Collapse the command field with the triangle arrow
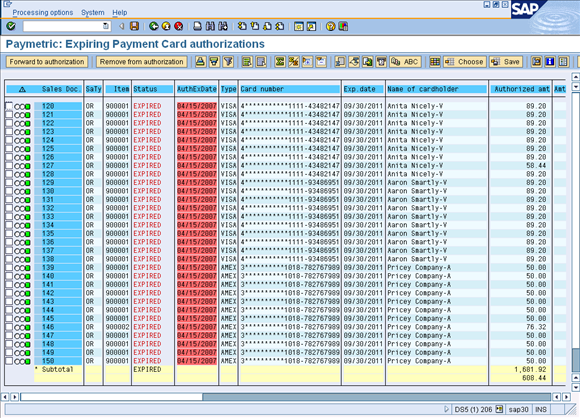 pos(121,26)
